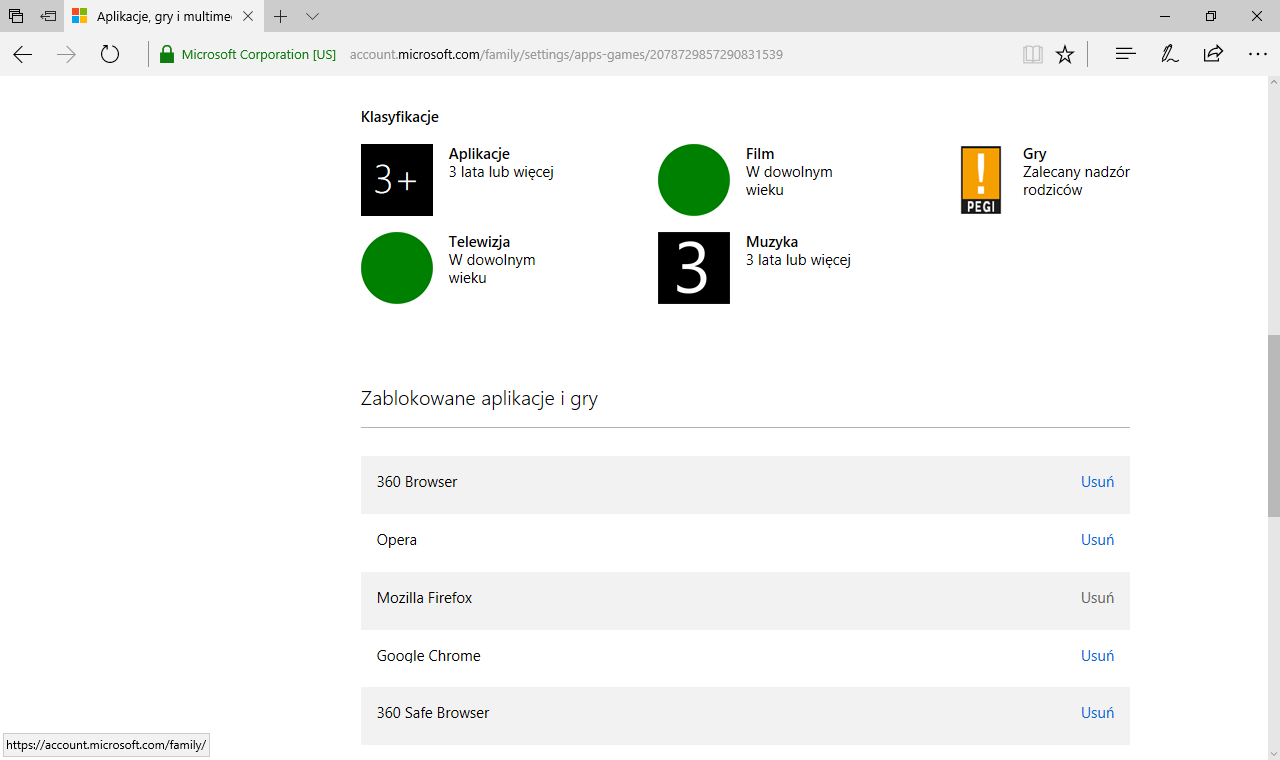The height and width of the screenshot is (760, 1280).
Task: Click Usuń for 360 Safe Browser
Action: click(x=1097, y=713)
